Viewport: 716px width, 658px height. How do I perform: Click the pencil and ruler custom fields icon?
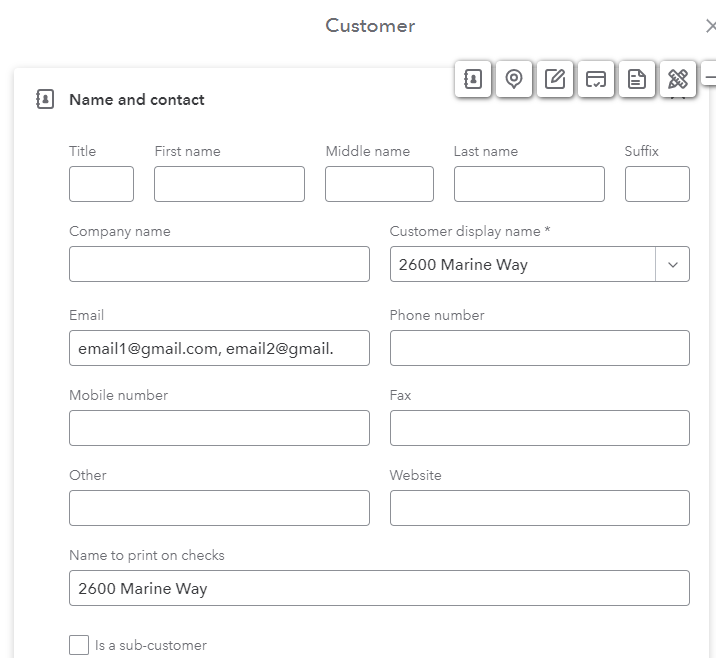[677, 79]
